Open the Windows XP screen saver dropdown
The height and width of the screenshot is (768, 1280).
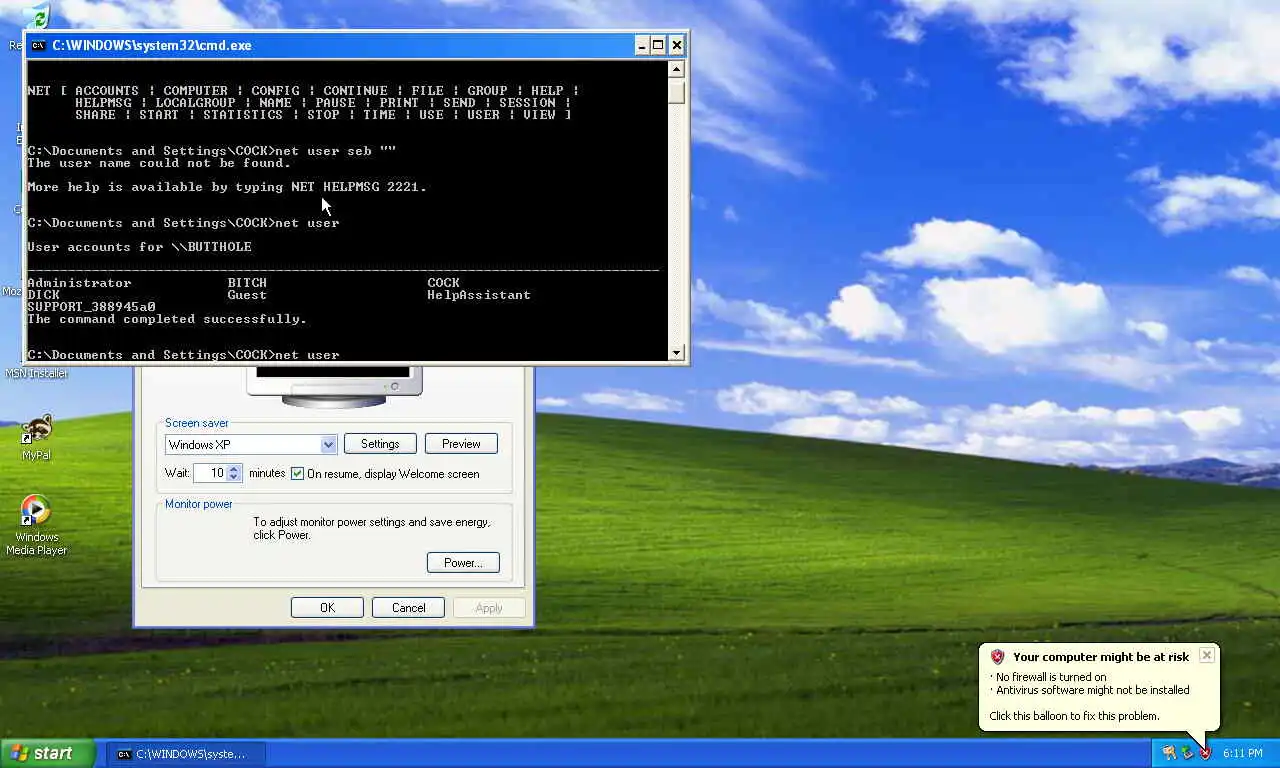click(328, 444)
